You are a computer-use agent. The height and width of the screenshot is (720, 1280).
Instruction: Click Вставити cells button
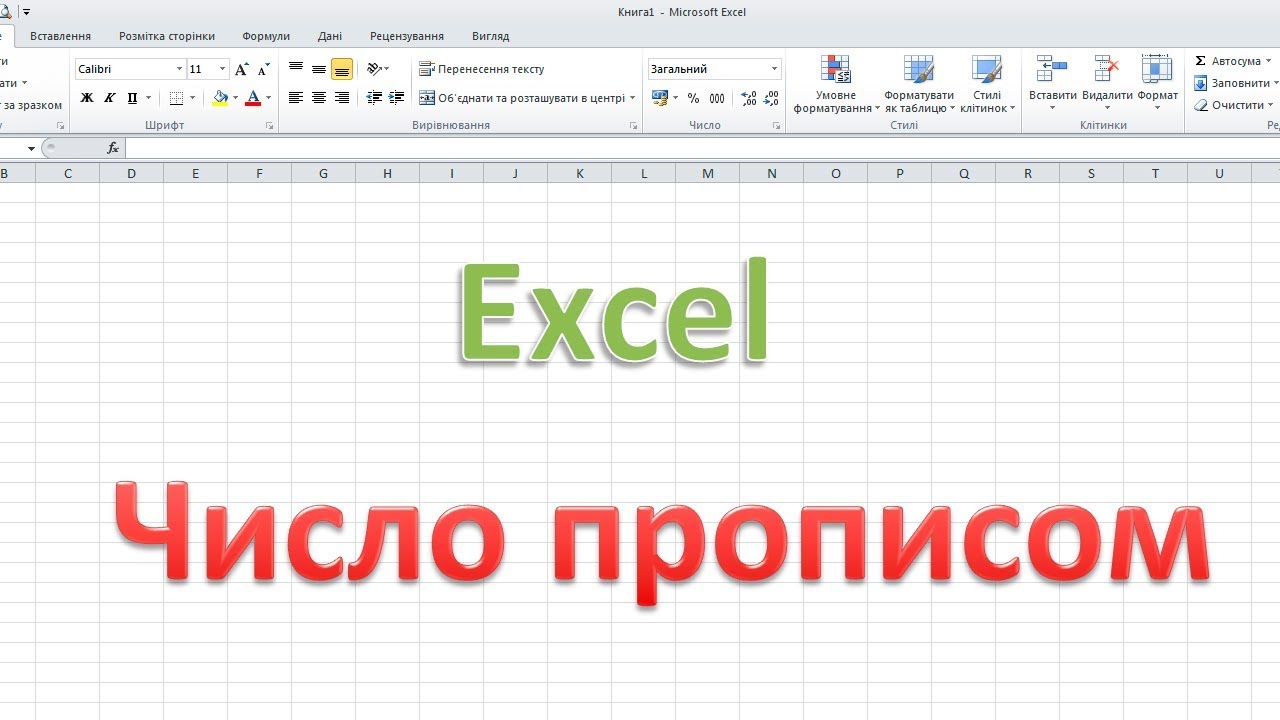pyautogui.click(x=1052, y=84)
